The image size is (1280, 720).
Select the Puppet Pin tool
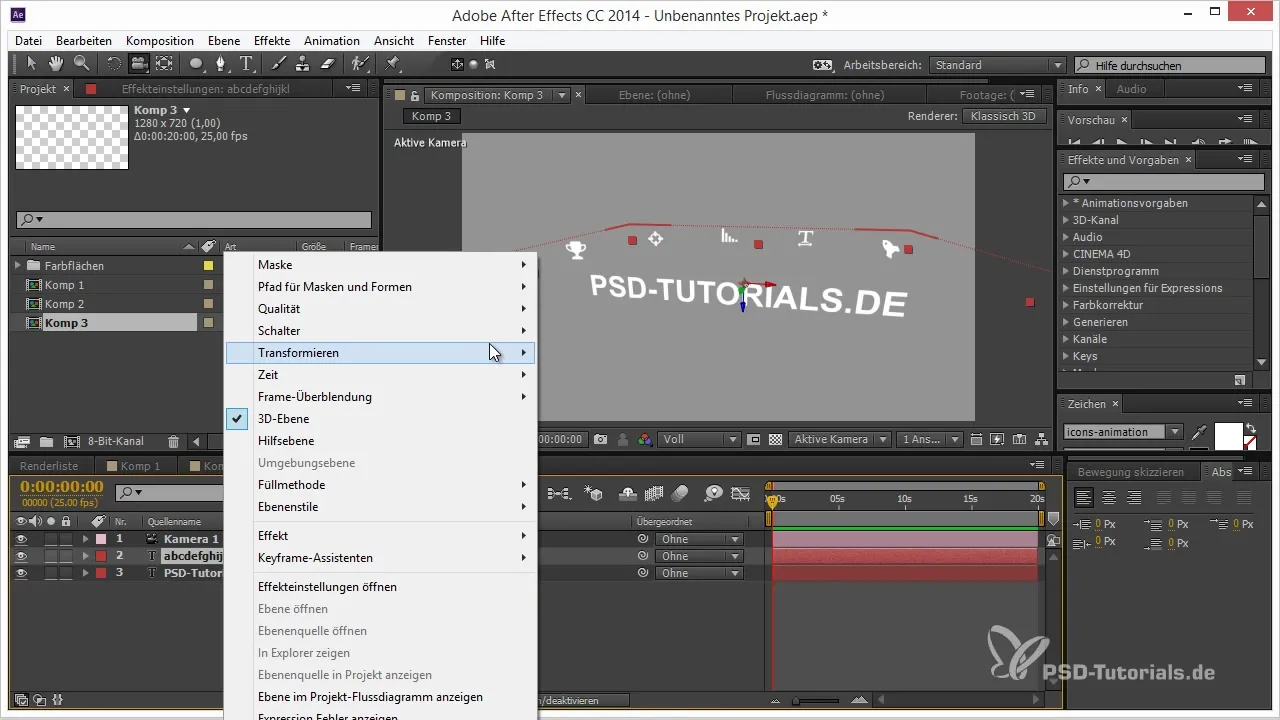click(x=392, y=64)
